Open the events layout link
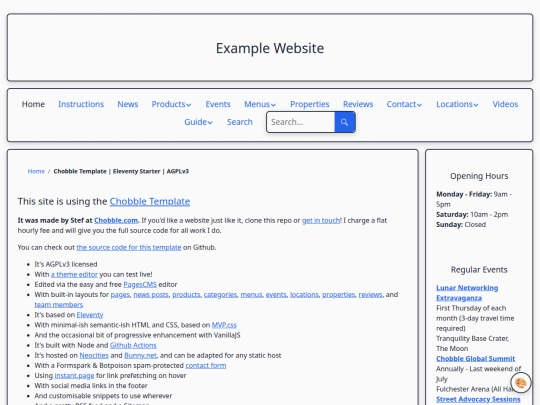 (276, 294)
